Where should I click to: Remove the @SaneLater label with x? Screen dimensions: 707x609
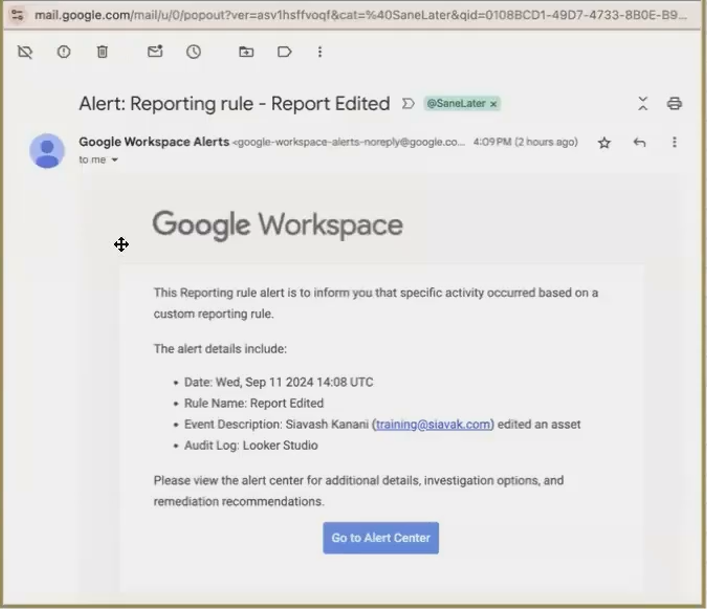coord(493,104)
